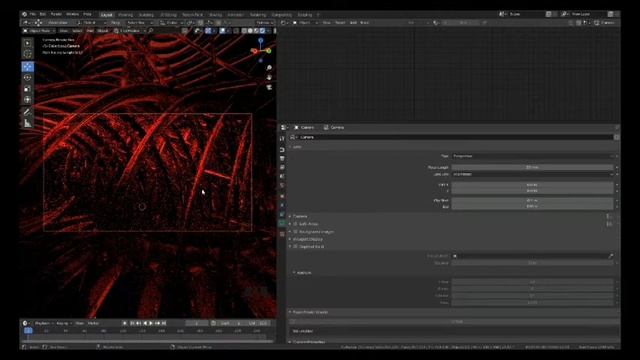Select the 3D Cursor tool
Image resolution: width=640 pixels, height=360 pixels.
coord(27,54)
